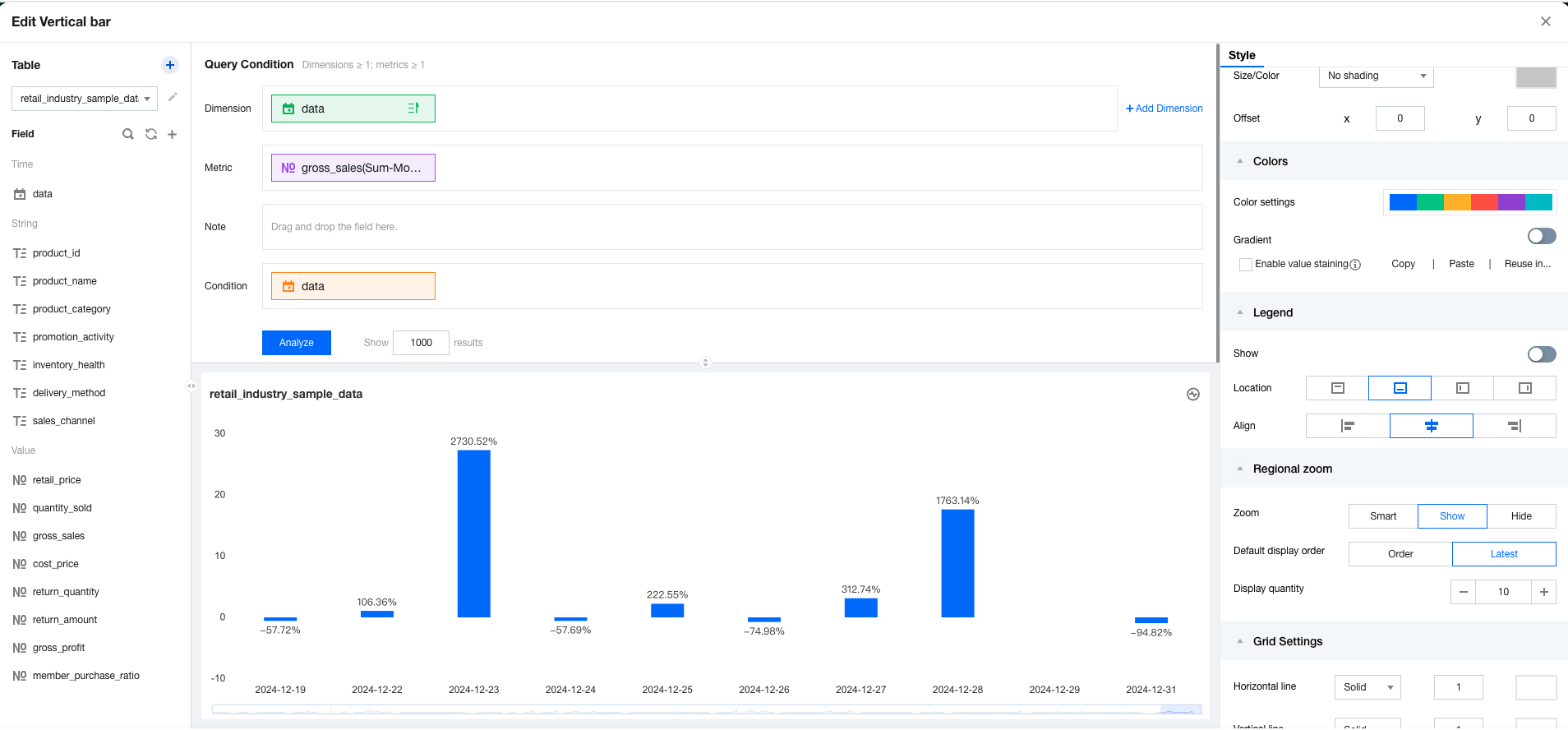This screenshot has height=730, width=1568.
Task: Click the Analyze button
Action: pos(297,343)
